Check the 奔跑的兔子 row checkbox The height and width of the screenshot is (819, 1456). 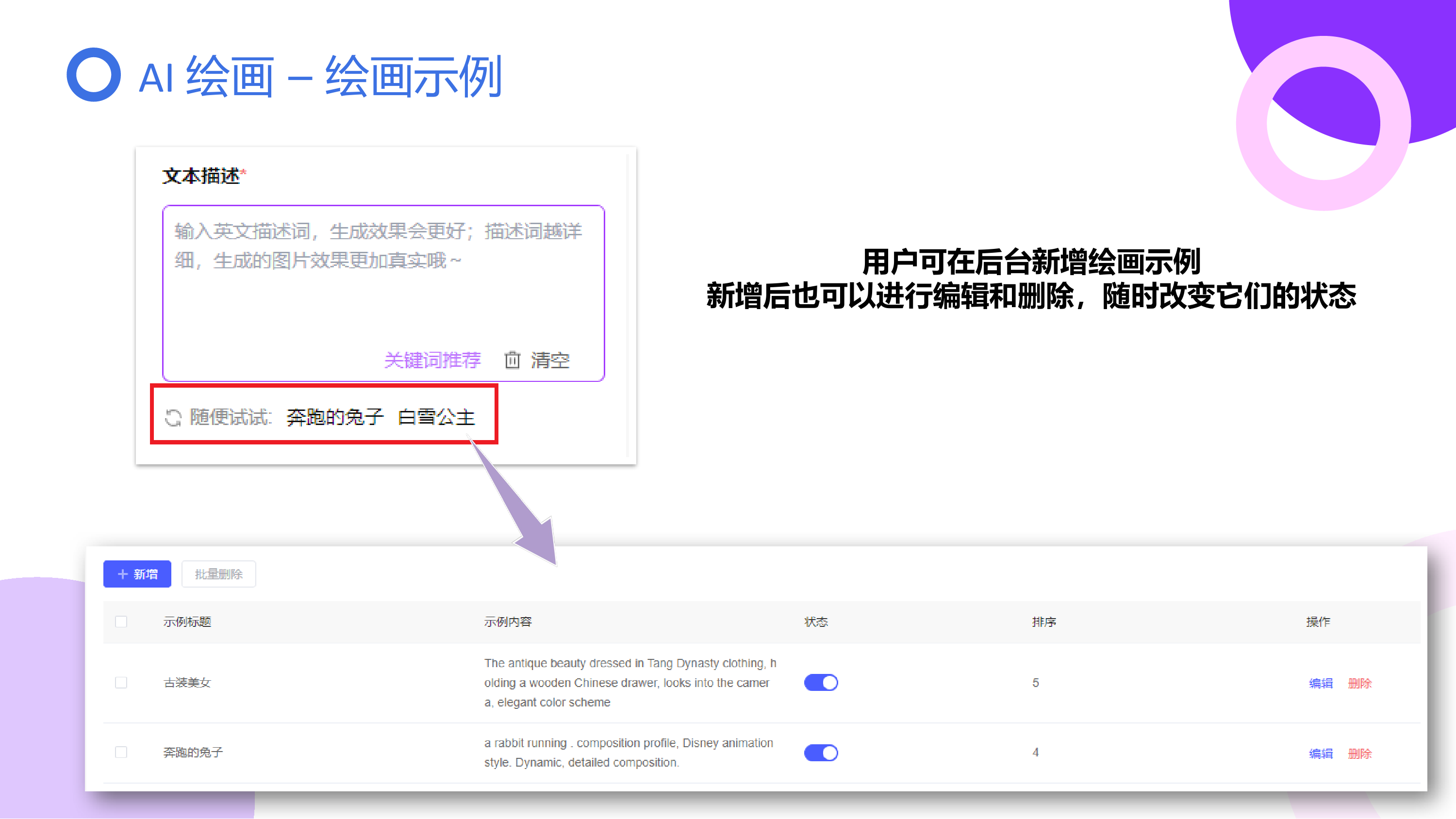click(x=121, y=753)
